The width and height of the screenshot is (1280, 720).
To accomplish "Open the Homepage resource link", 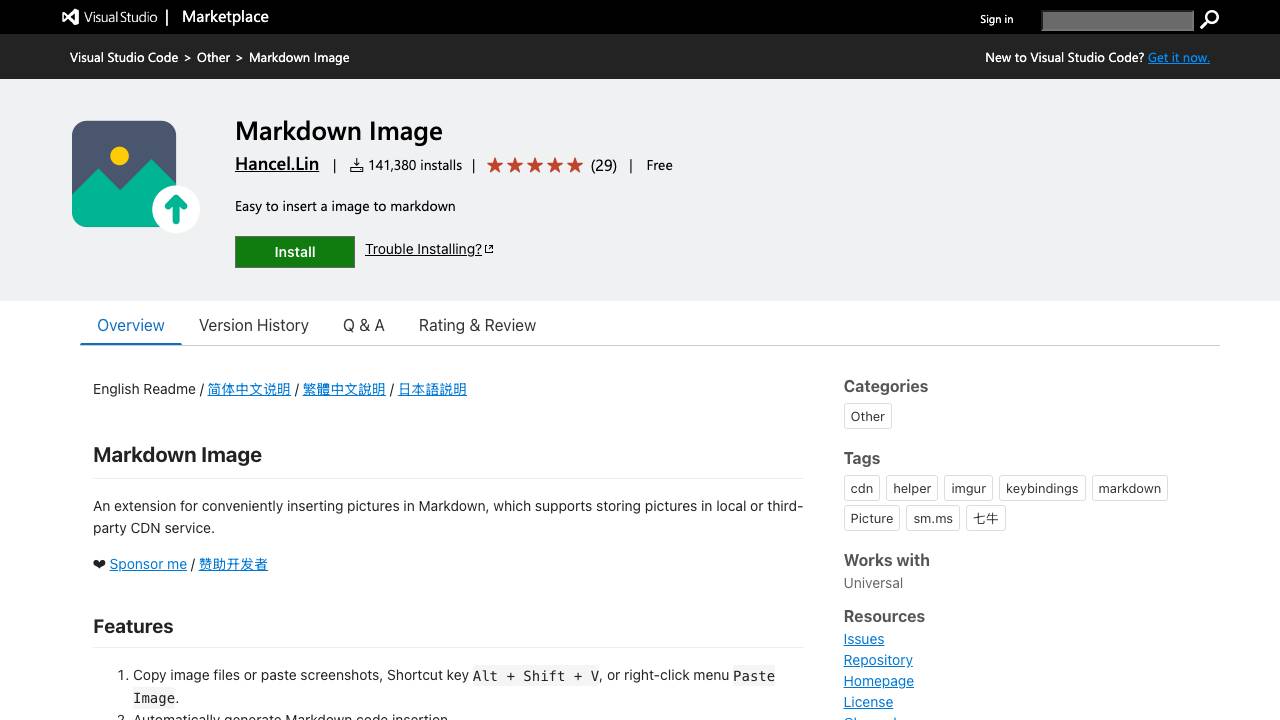I will pyautogui.click(x=879, y=681).
